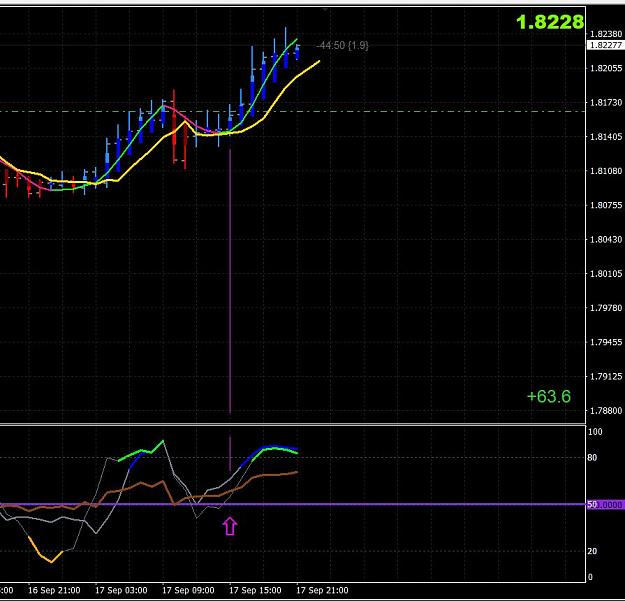Click the indicator scale value 0
The width and height of the screenshot is (625, 601).
(590, 577)
